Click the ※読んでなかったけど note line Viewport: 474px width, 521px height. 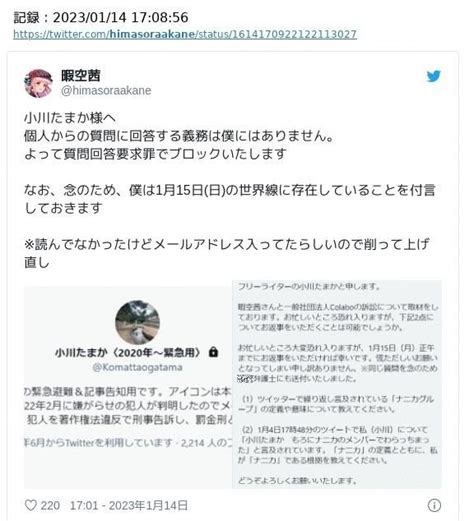(227, 244)
